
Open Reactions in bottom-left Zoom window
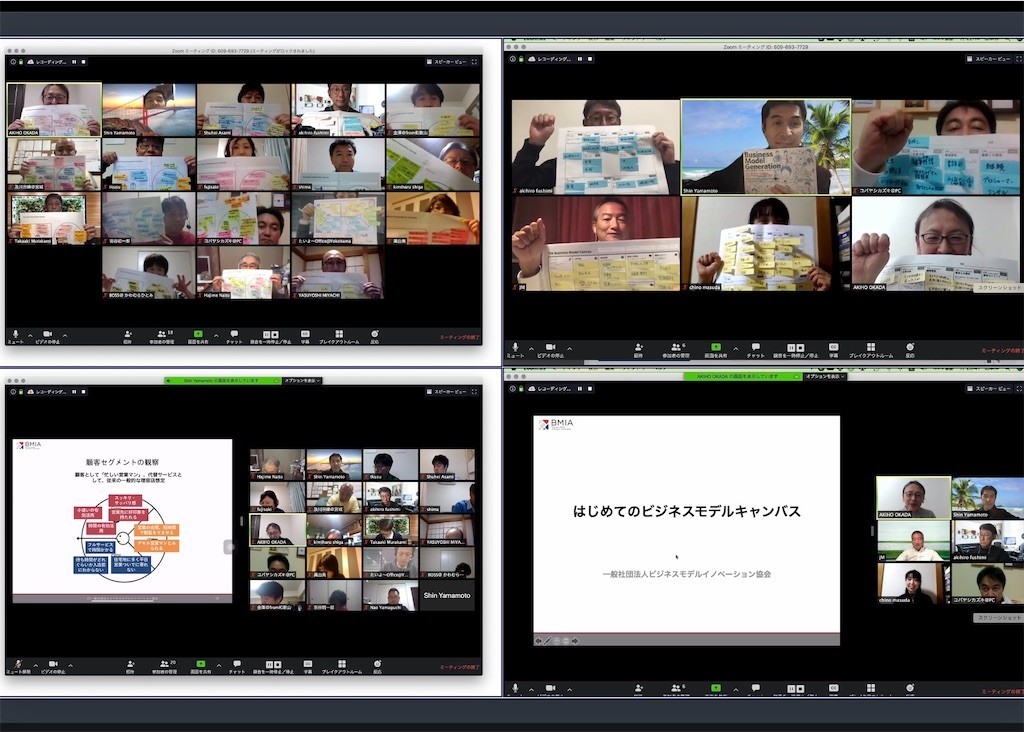(377, 666)
